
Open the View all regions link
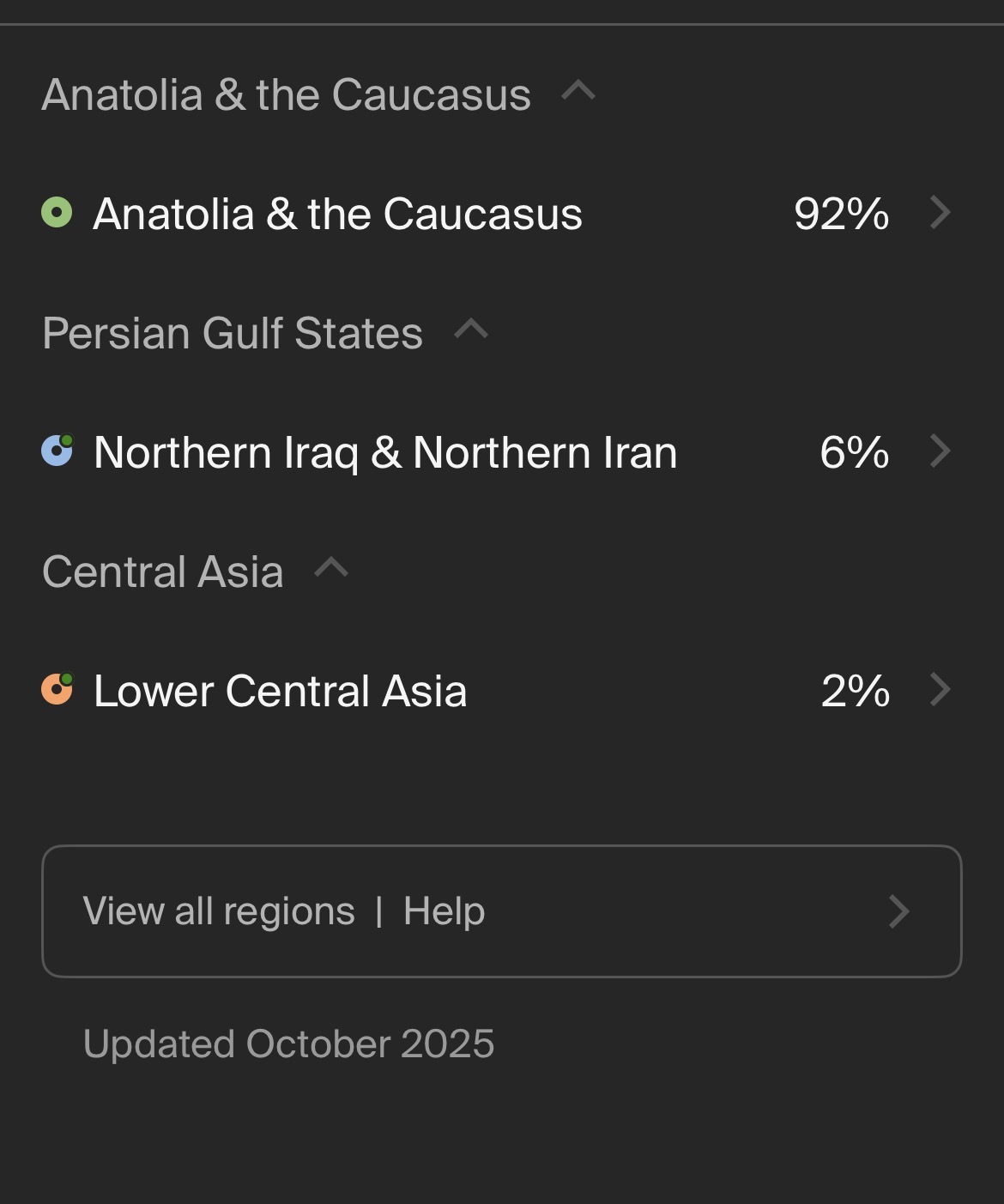219,911
